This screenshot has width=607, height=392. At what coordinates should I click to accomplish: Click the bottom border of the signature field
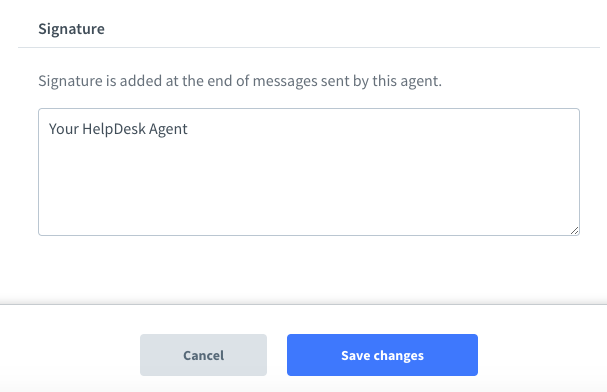click(x=309, y=235)
